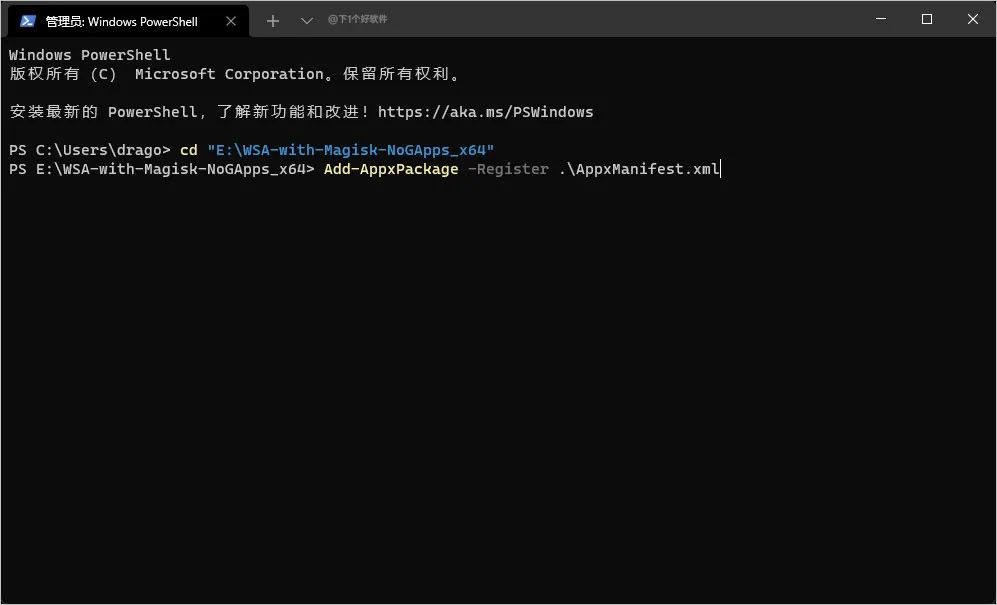Click the PS C:\Users\drago> prompt

90,150
